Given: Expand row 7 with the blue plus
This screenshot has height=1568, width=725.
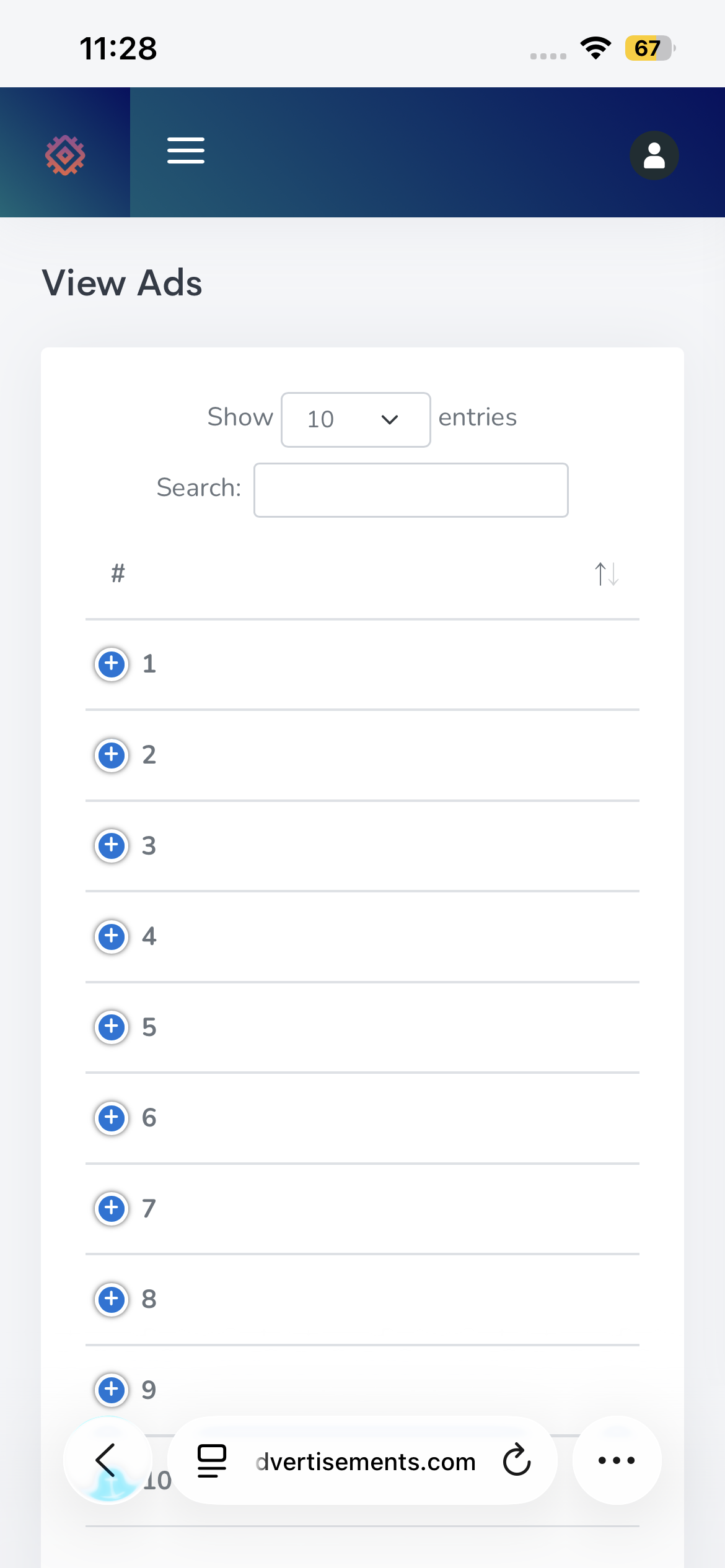Looking at the screenshot, I should (x=112, y=1208).
